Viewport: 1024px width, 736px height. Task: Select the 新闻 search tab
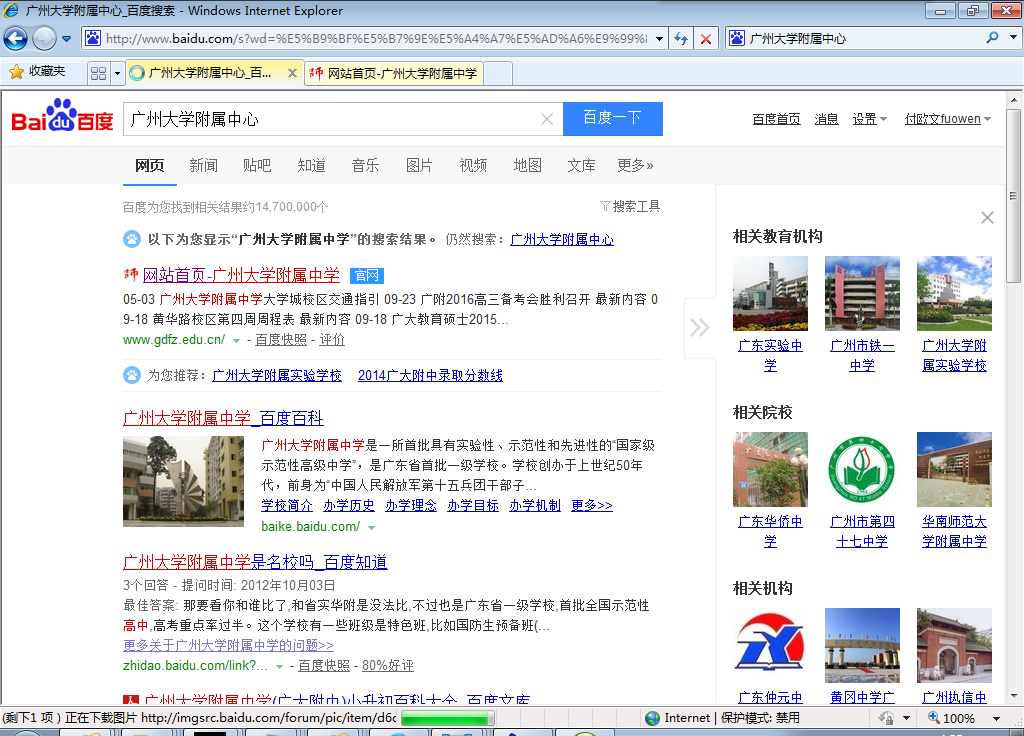(x=203, y=165)
